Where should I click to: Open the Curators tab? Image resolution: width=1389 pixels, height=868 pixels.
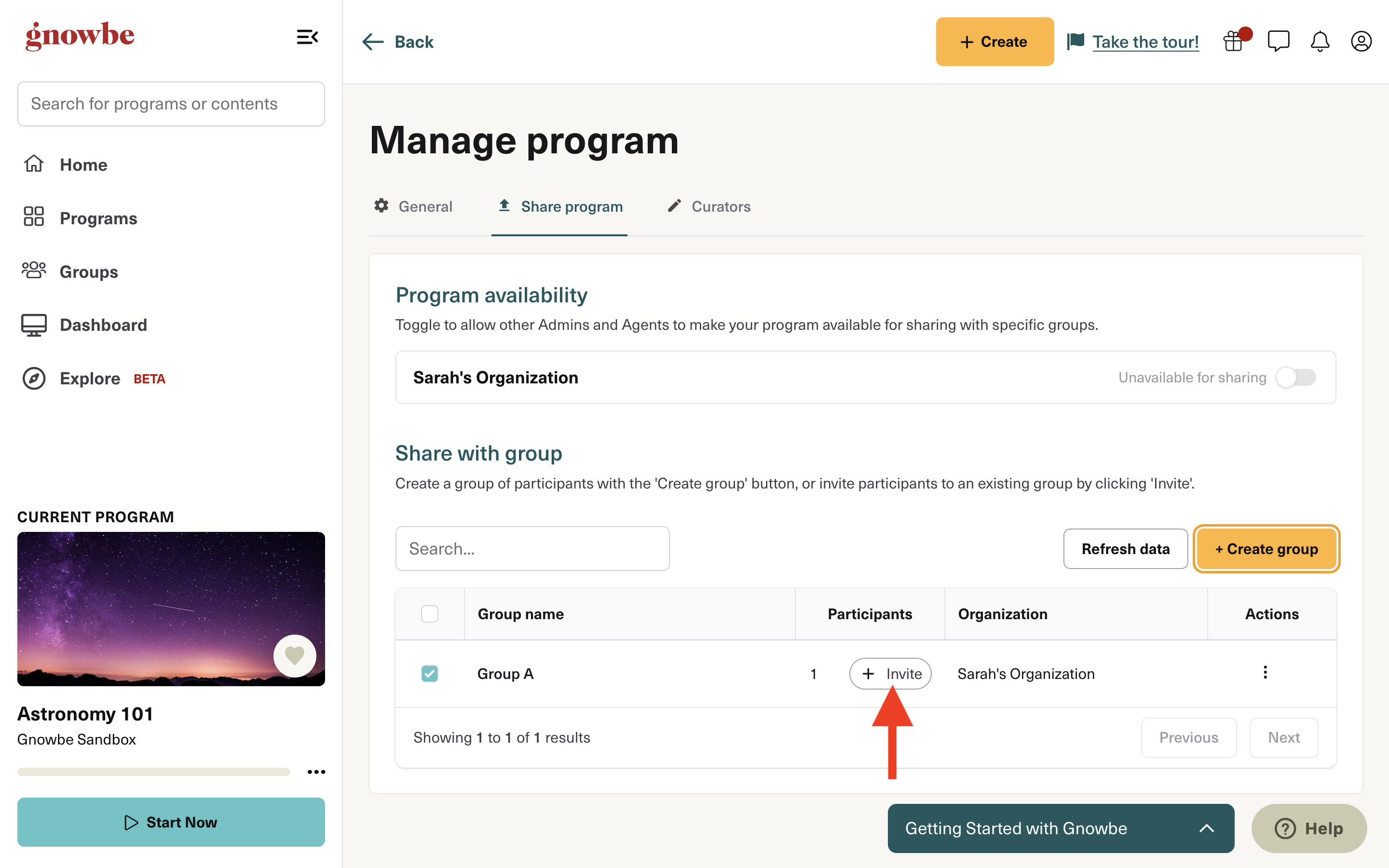pyautogui.click(x=709, y=206)
